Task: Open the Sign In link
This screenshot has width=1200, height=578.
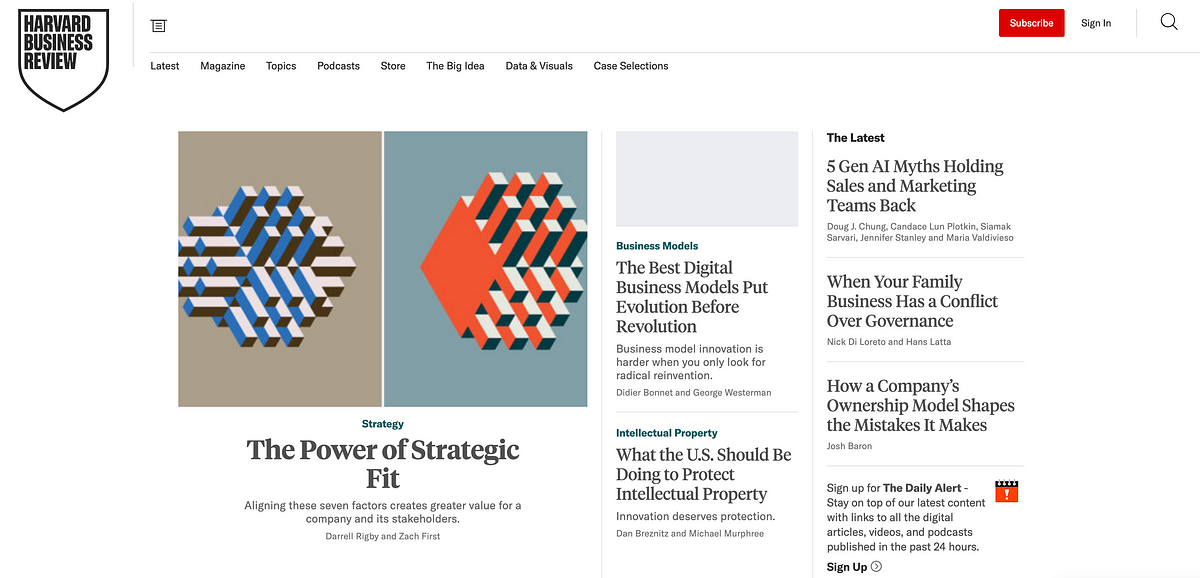Action: [1095, 23]
